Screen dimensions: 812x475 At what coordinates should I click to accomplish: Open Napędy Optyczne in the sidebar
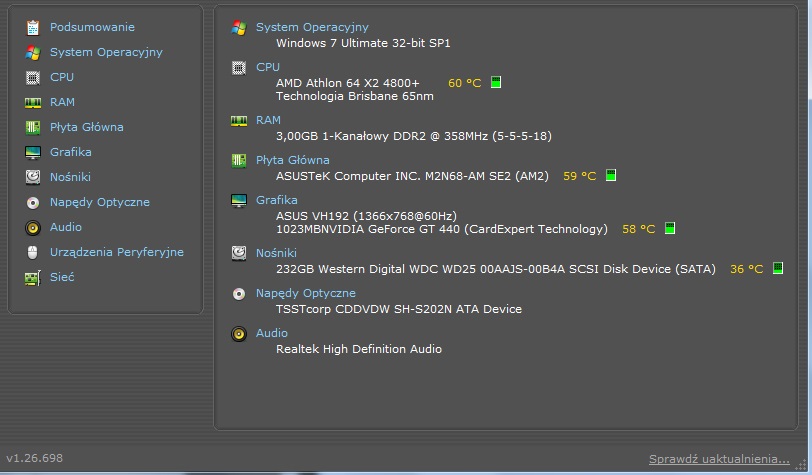pyautogui.click(x=99, y=202)
